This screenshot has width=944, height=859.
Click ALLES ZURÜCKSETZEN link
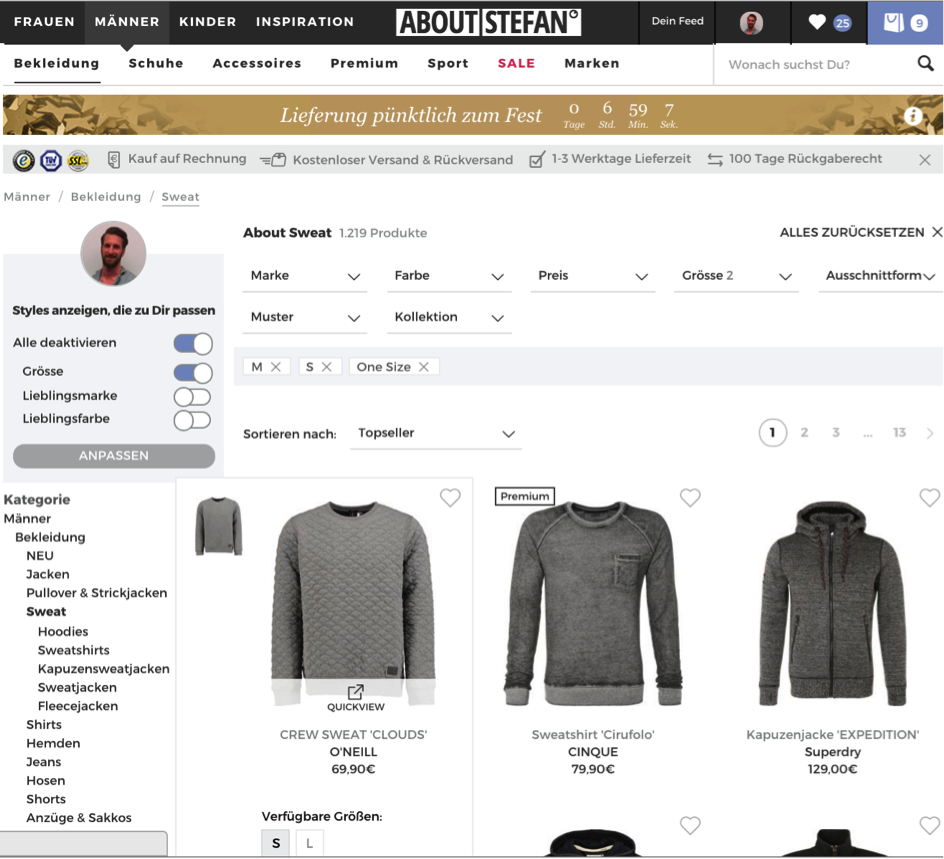pos(851,232)
